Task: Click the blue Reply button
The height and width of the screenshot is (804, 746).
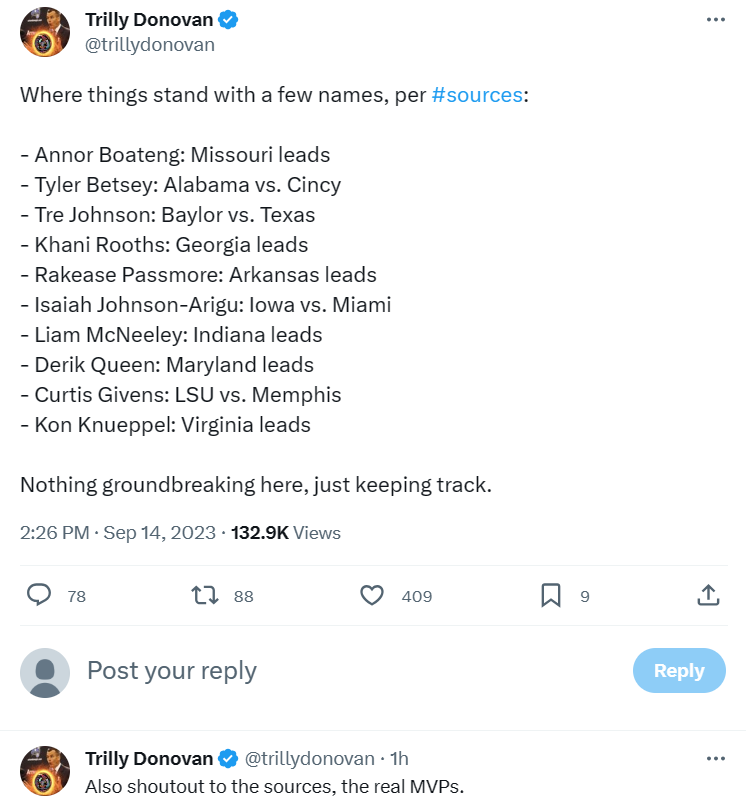Action: point(679,671)
